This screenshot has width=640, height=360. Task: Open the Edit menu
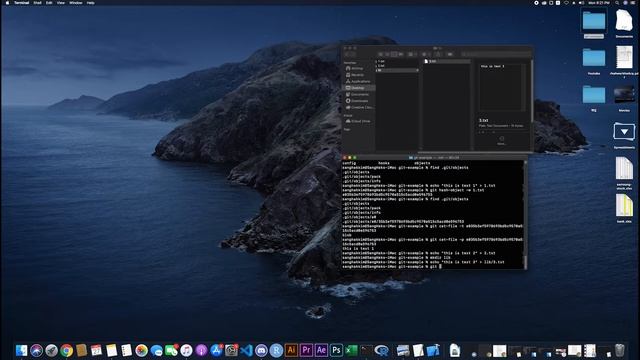point(49,3)
